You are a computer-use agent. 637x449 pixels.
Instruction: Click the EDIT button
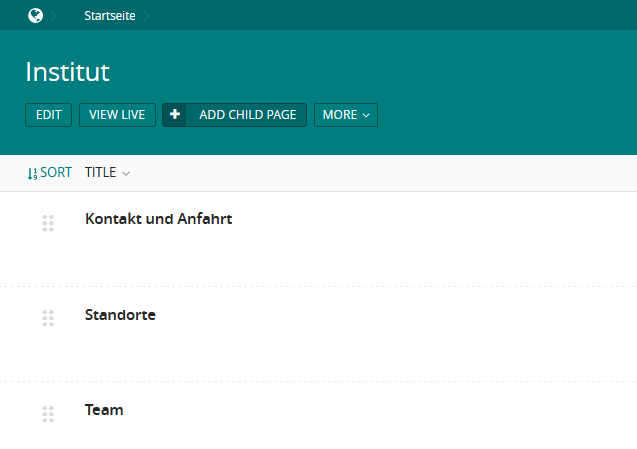coord(48,115)
